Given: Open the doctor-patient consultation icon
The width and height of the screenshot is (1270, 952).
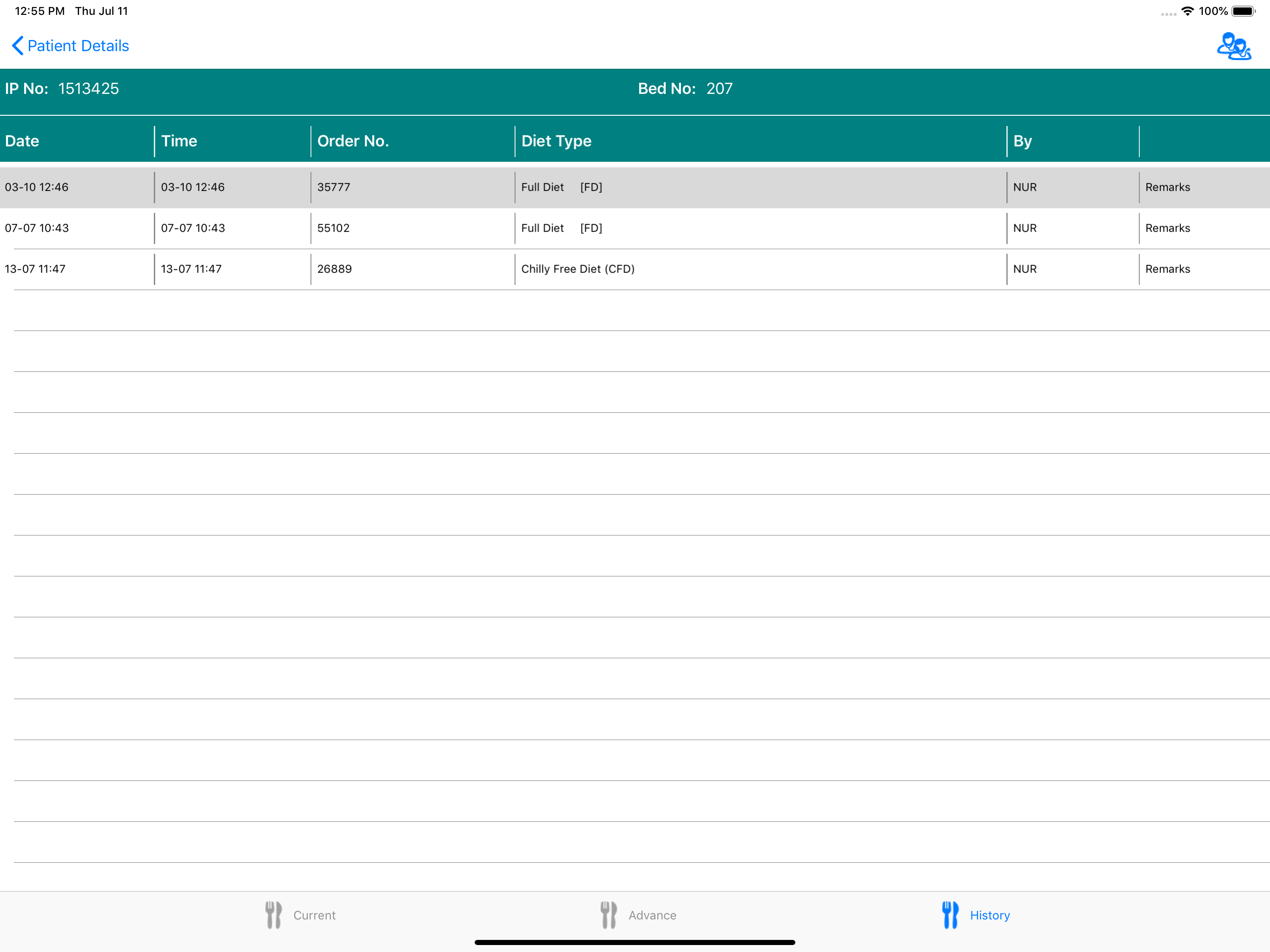Looking at the screenshot, I should 1234,46.
